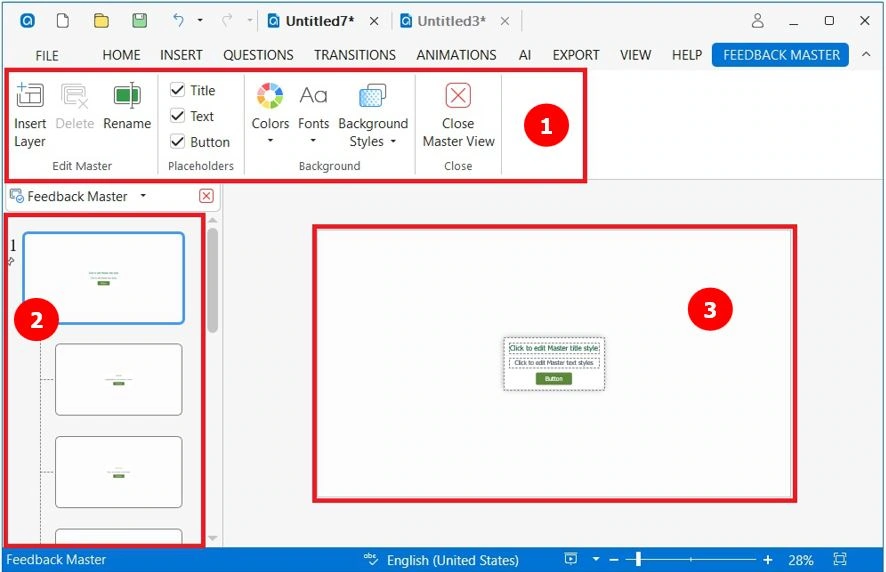Click the master text styles placeholder
This screenshot has height=572, width=886.
(554, 363)
